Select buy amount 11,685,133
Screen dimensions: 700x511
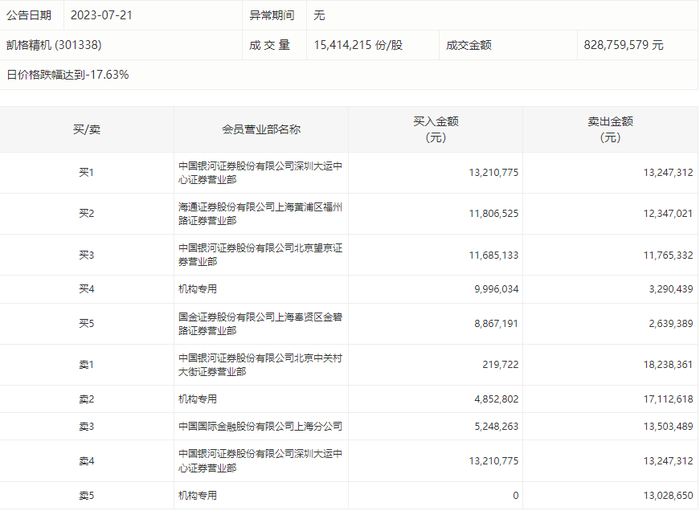[494, 255]
